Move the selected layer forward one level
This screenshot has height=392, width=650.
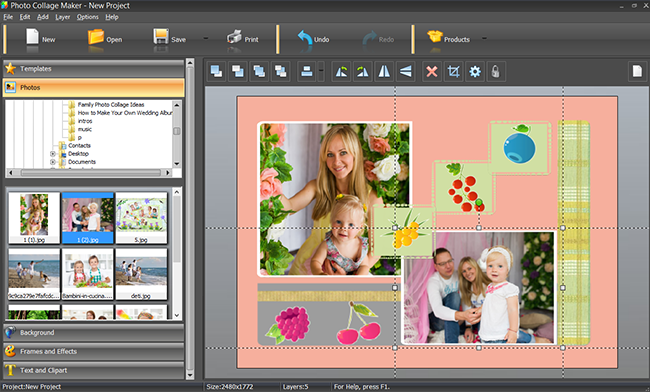260,72
